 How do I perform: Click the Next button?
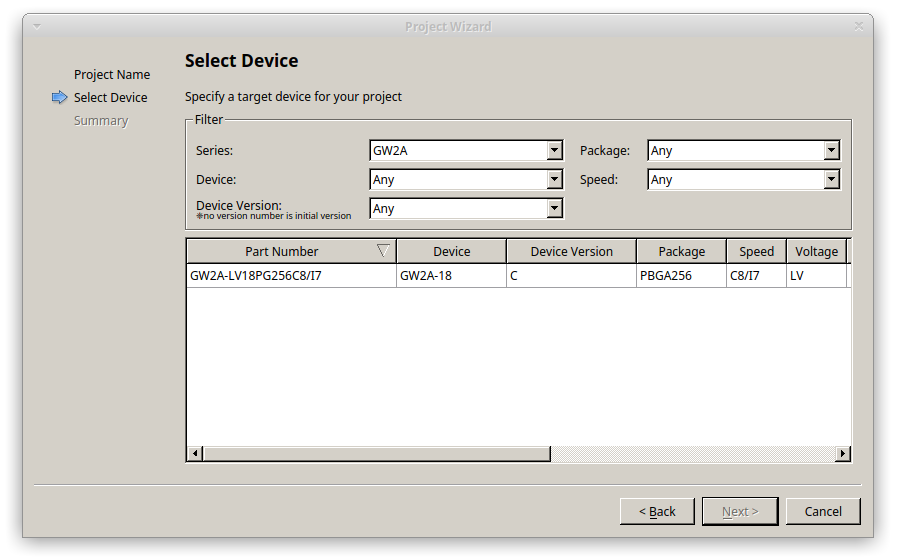click(x=740, y=511)
